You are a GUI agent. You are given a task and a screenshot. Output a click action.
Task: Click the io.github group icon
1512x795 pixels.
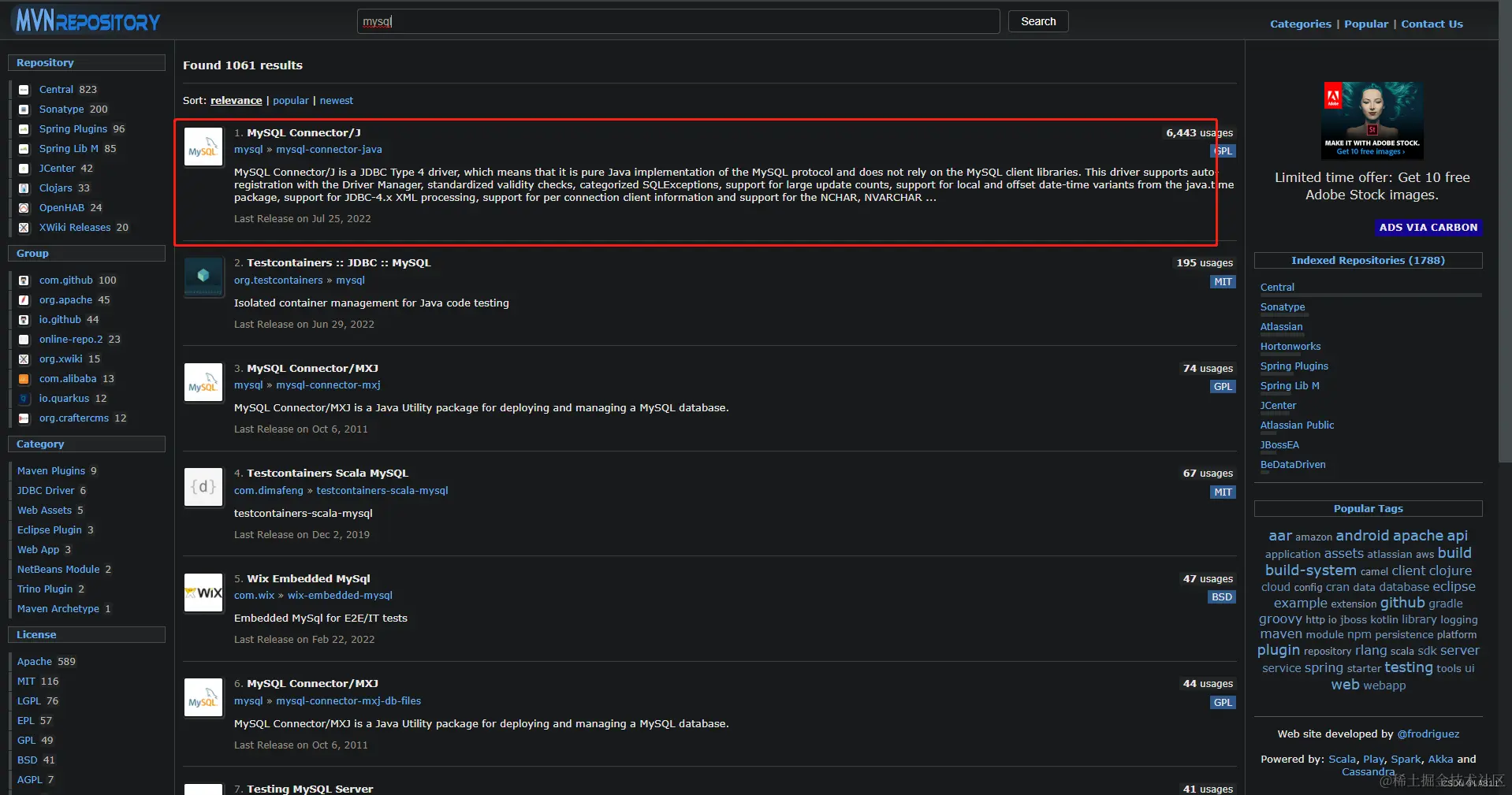[x=24, y=320]
